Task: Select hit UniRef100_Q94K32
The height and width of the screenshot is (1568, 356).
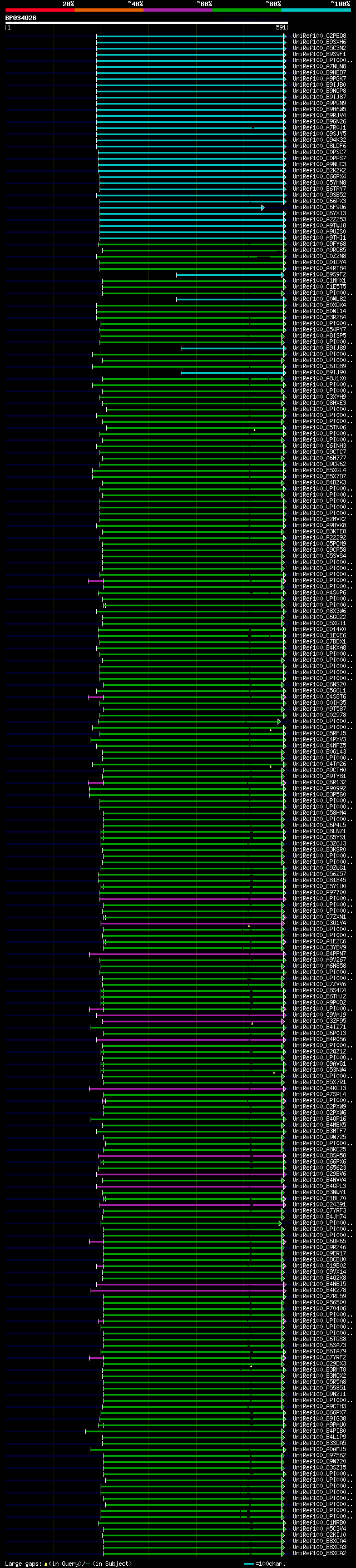Action: point(319,140)
